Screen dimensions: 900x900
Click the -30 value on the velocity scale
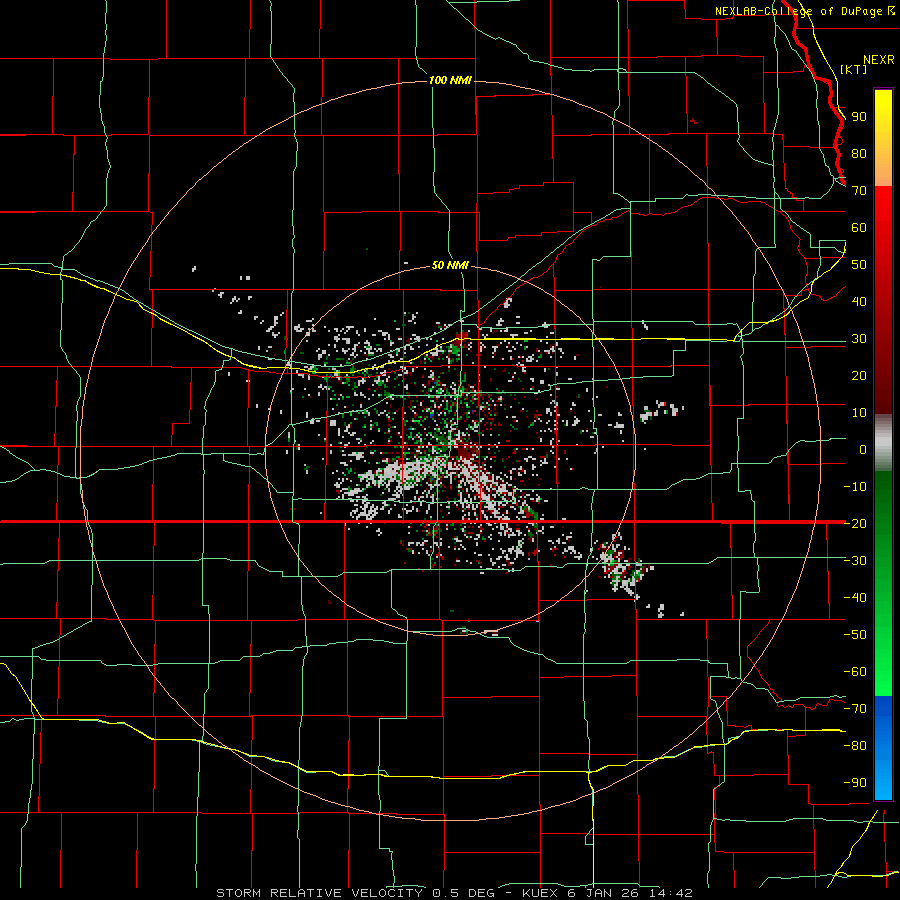coord(855,561)
